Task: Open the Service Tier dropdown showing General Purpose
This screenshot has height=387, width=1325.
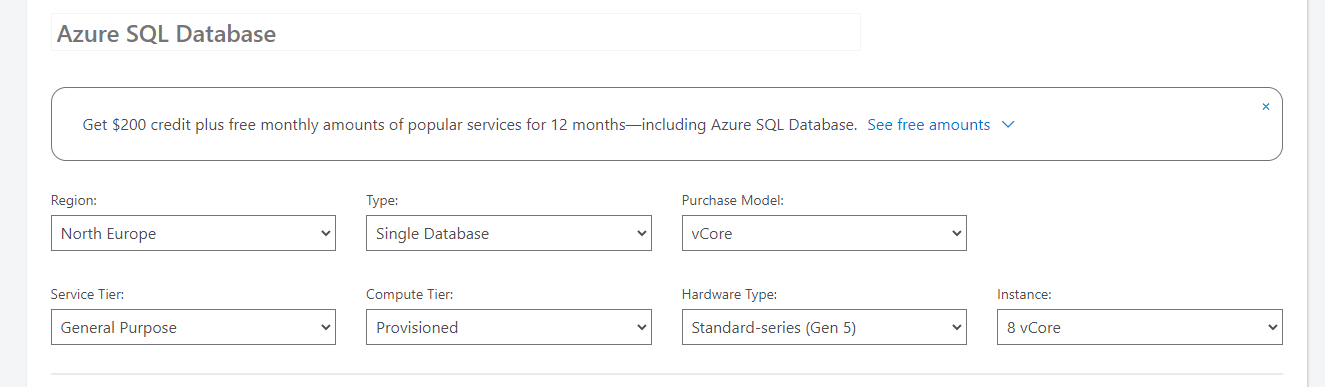Action: [x=193, y=327]
